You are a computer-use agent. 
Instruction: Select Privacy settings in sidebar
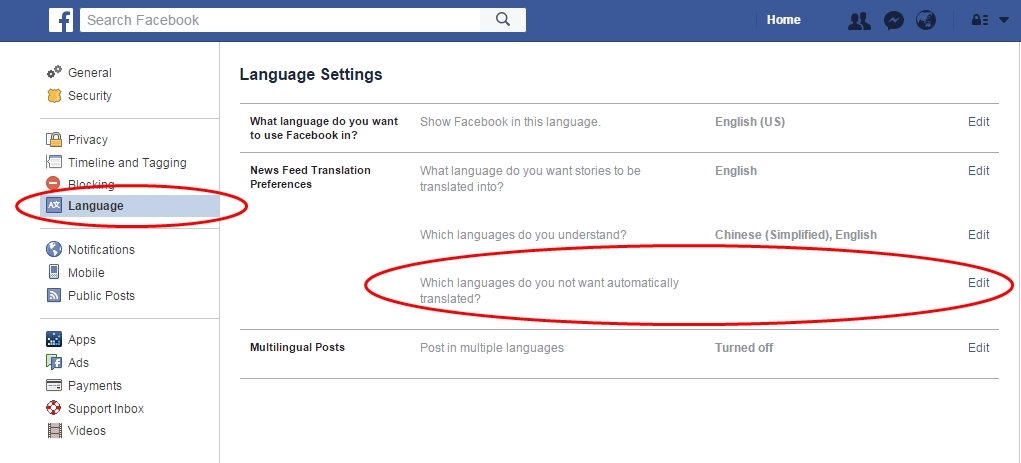tap(87, 140)
